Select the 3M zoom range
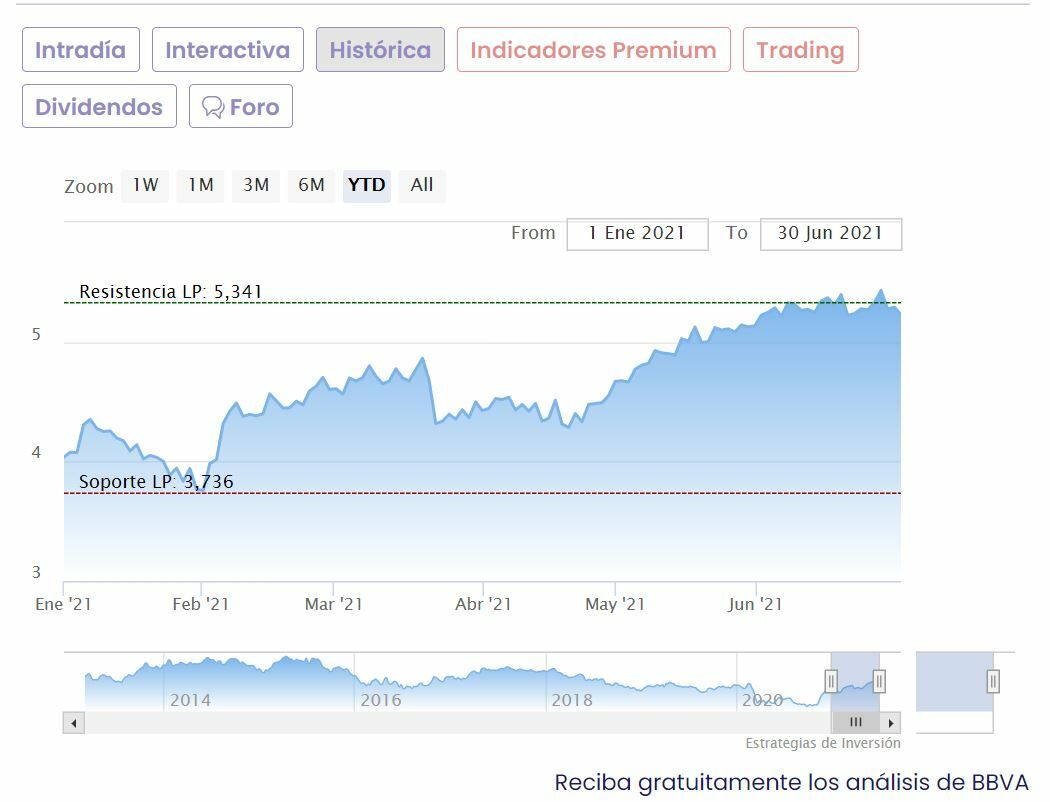 [256, 185]
